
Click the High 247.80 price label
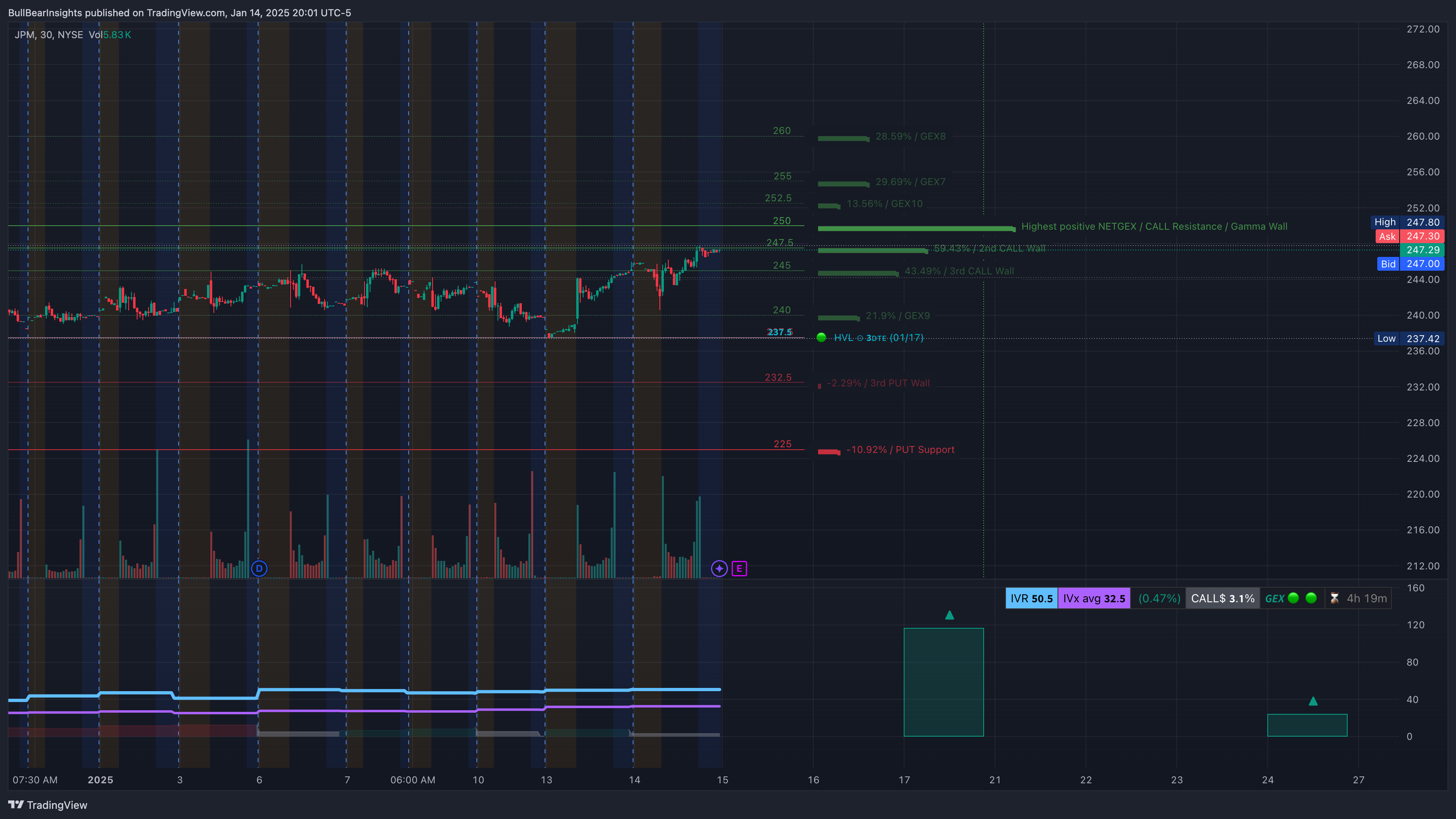pos(1407,222)
